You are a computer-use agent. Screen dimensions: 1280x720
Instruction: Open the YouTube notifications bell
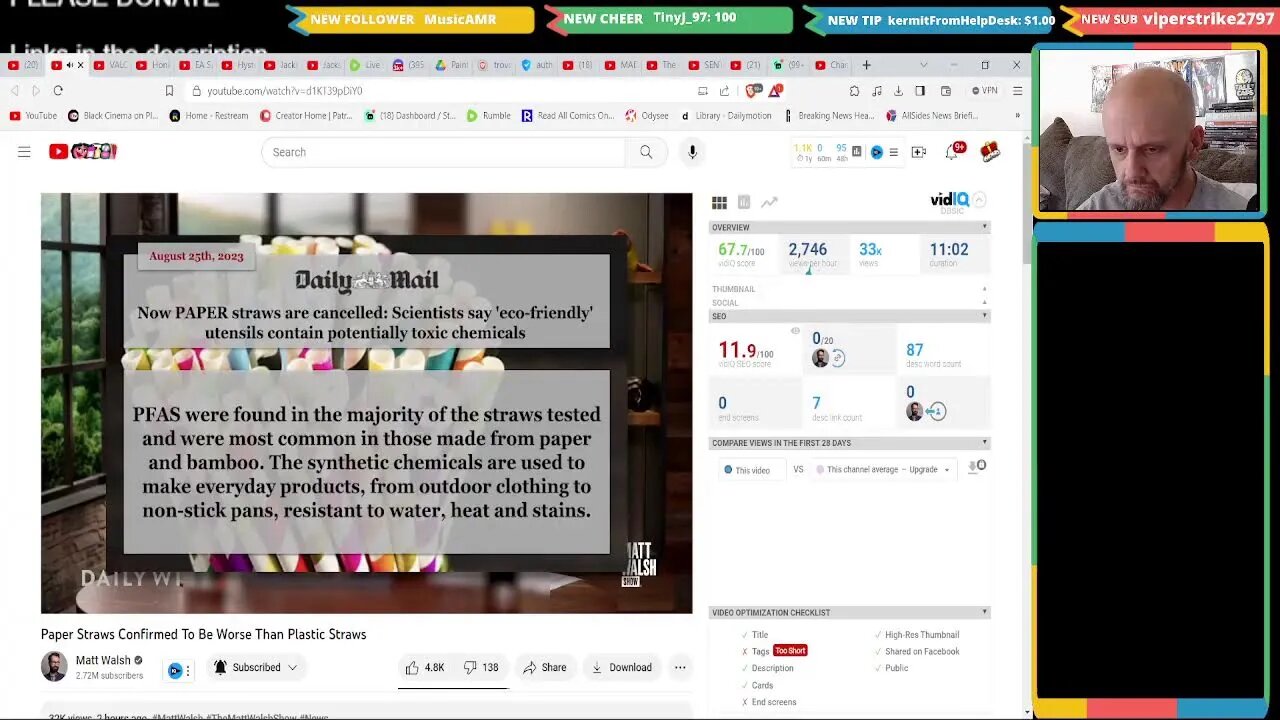point(952,152)
